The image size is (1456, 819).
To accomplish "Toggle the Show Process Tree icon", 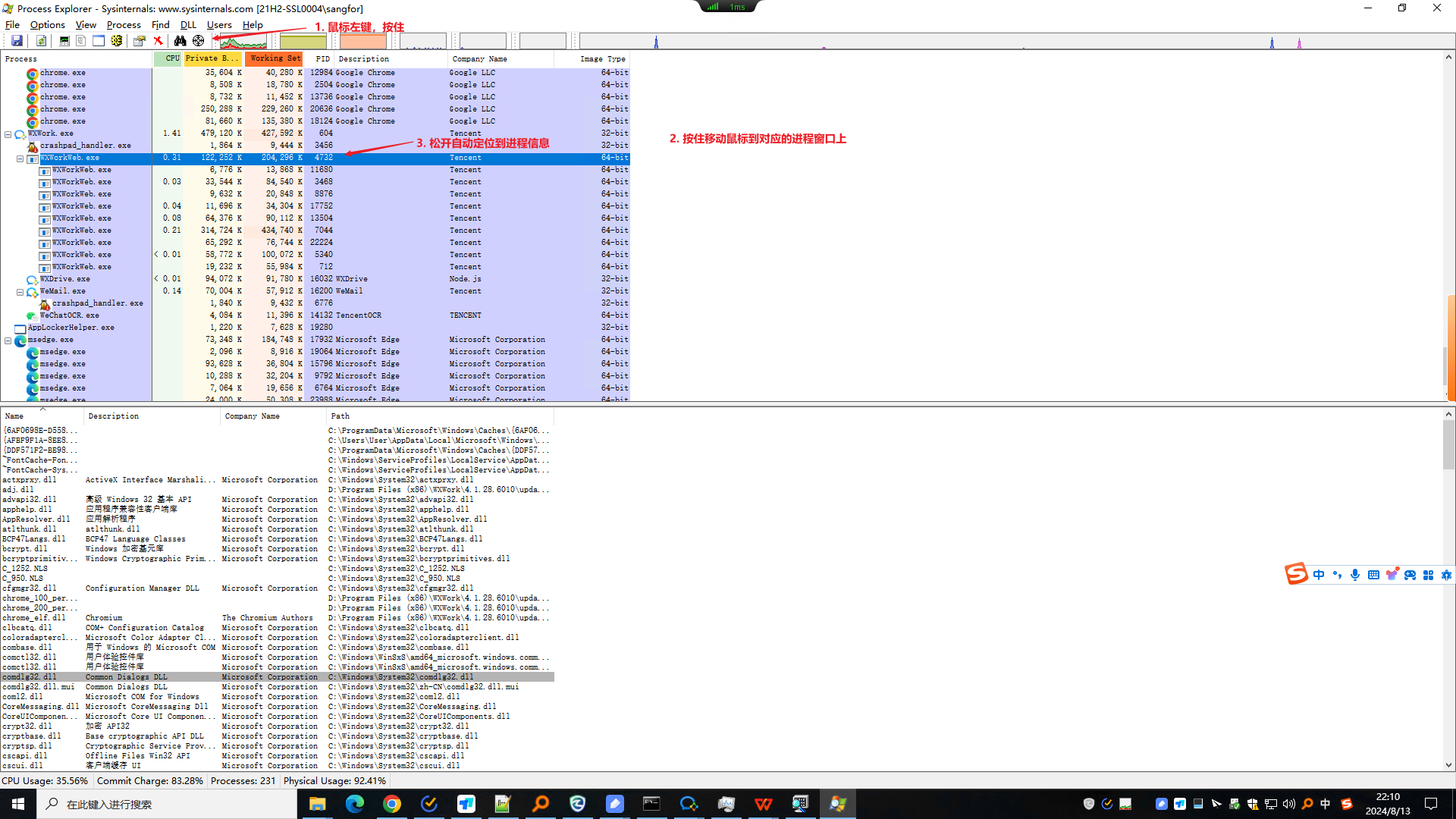I will [80, 41].
